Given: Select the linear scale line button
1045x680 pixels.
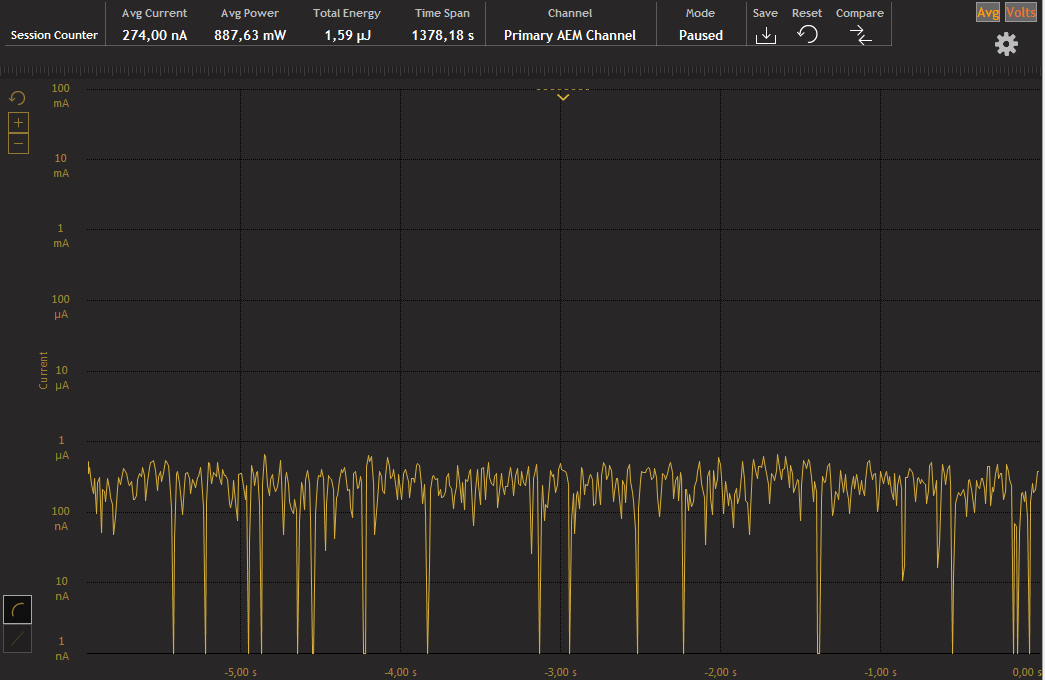Looking at the screenshot, I should click(x=17, y=639).
